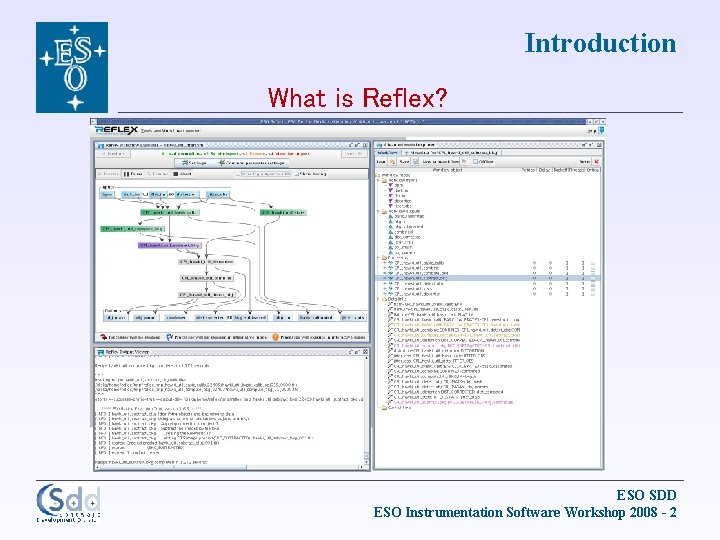
Task: Click the REFLEX logo
Action: (x=116, y=130)
